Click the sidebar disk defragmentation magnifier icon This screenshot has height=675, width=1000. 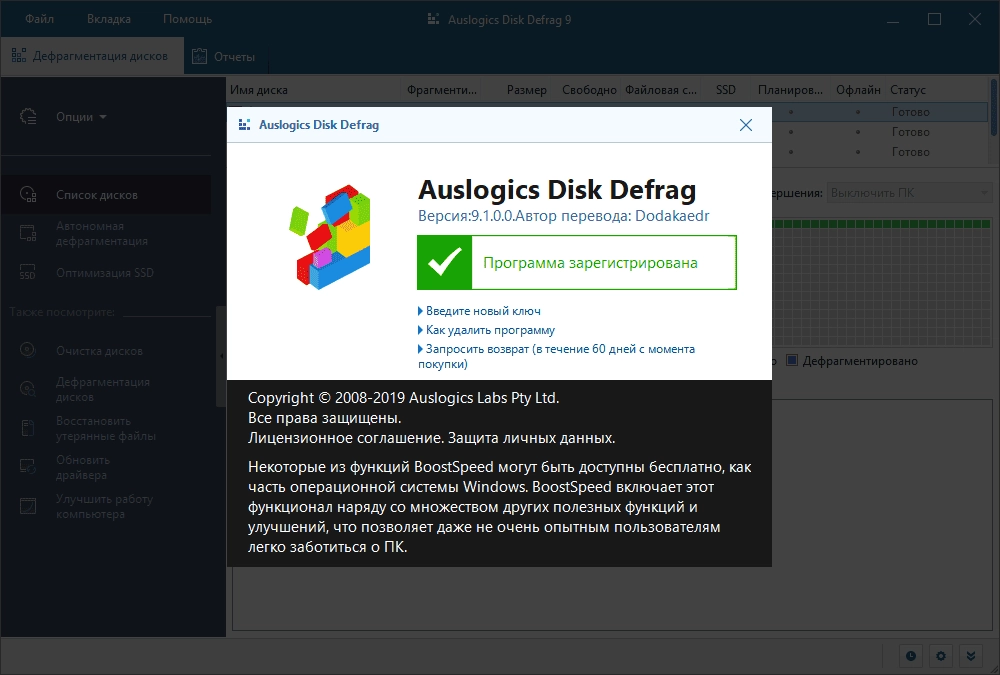click(x=28, y=389)
